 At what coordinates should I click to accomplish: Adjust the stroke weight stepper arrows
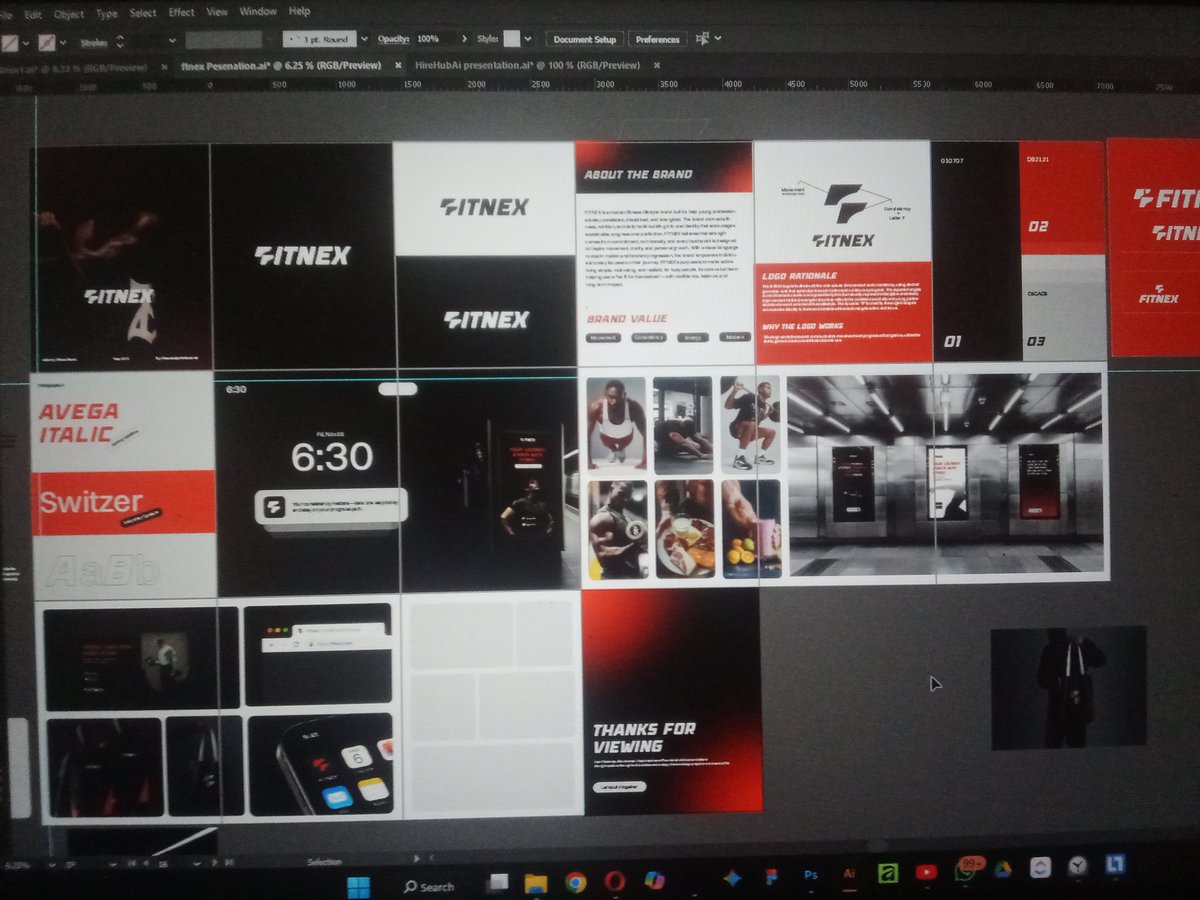click(x=120, y=42)
